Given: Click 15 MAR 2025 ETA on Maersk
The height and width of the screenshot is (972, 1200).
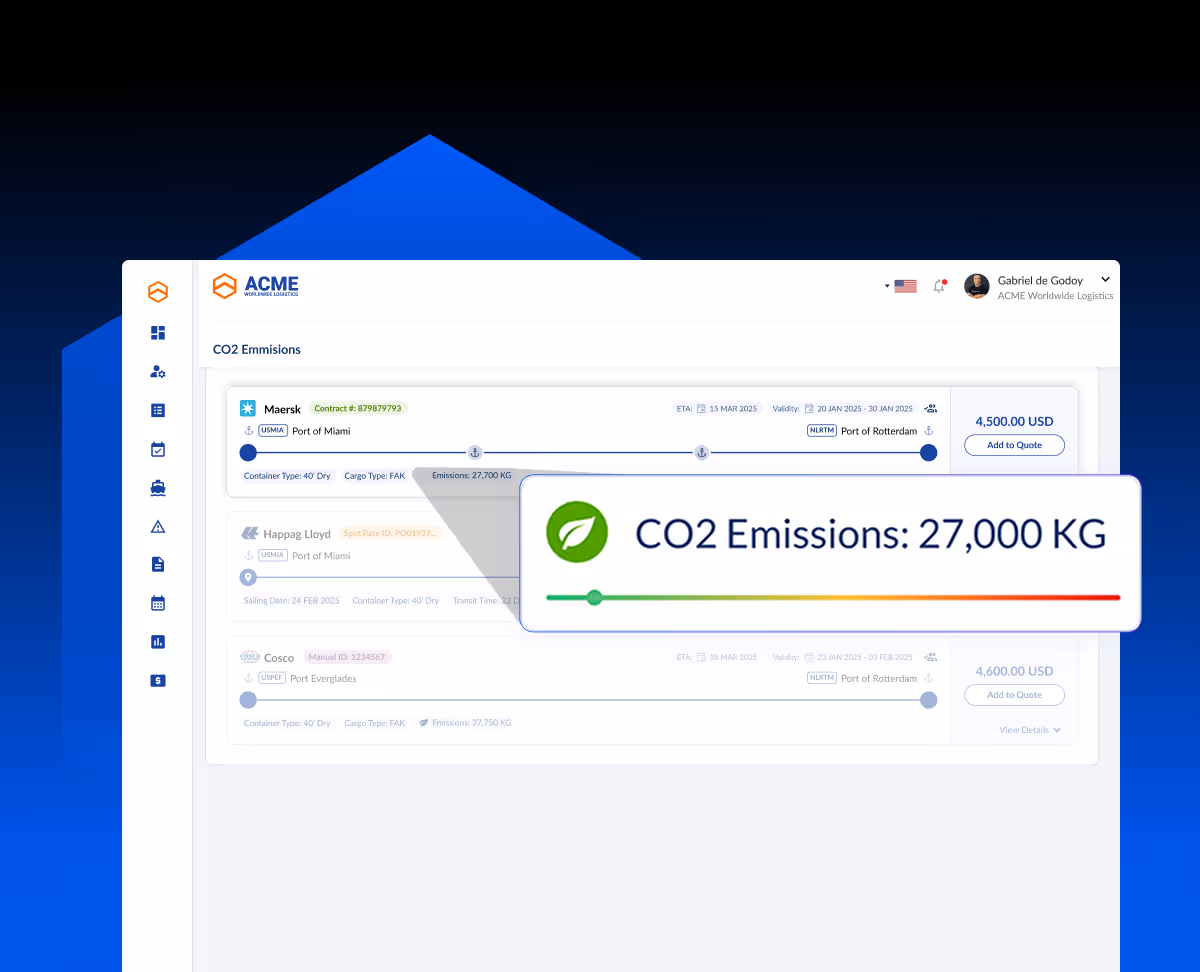Looking at the screenshot, I should 733,408.
